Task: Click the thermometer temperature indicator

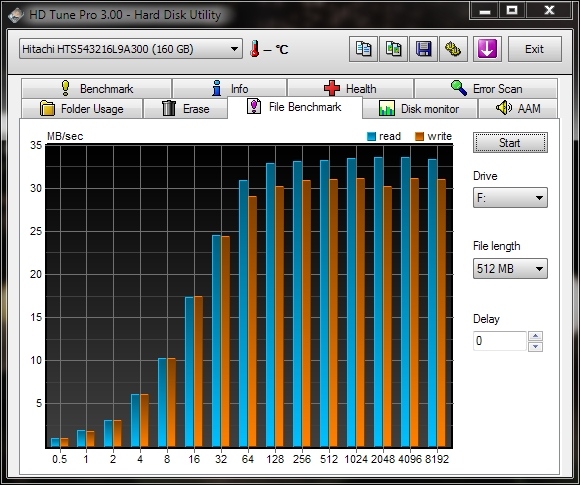Action: 254,49
